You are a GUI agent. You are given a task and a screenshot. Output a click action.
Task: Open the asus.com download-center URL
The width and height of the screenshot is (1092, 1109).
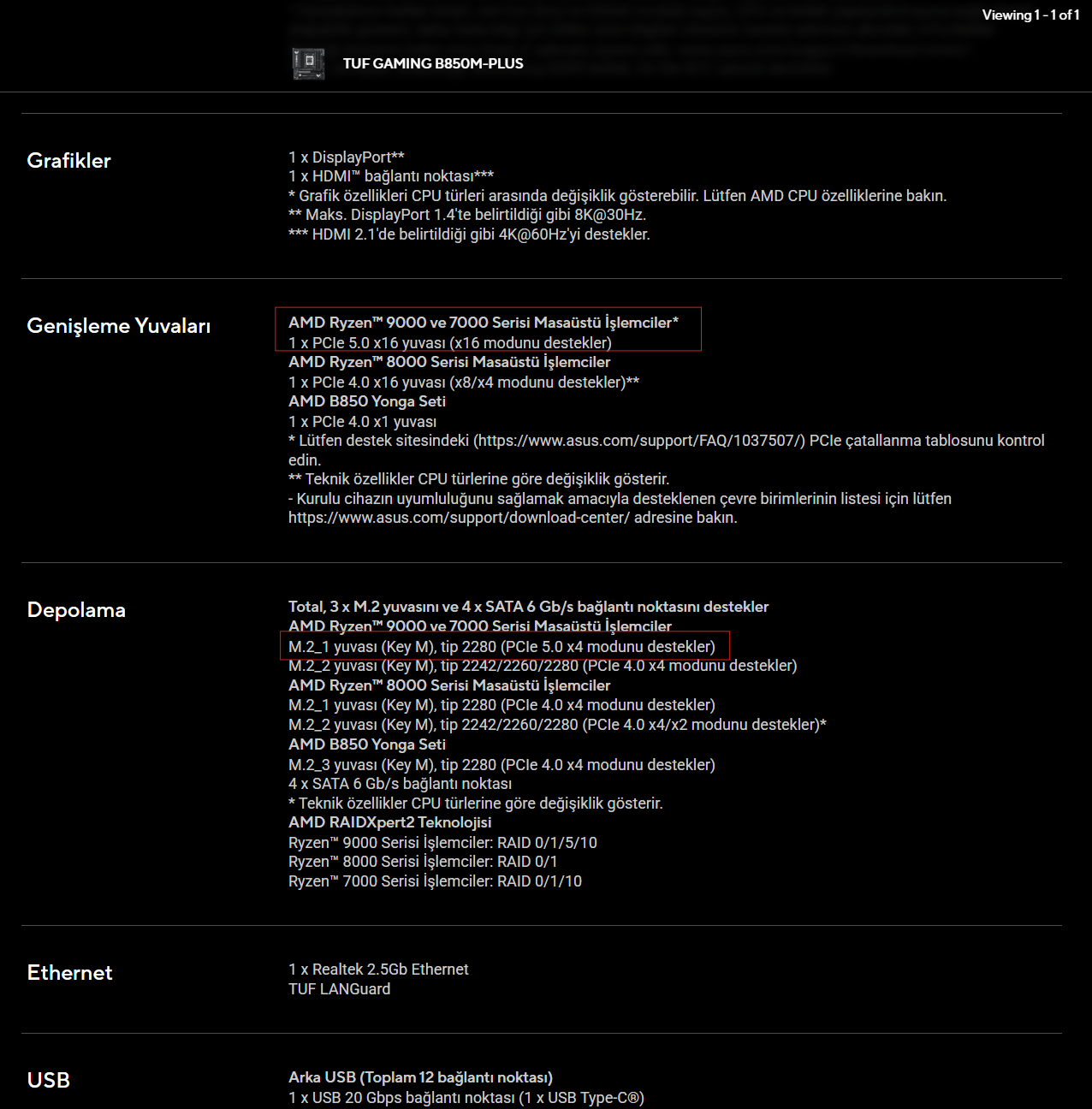pyautogui.click(x=459, y=518)
